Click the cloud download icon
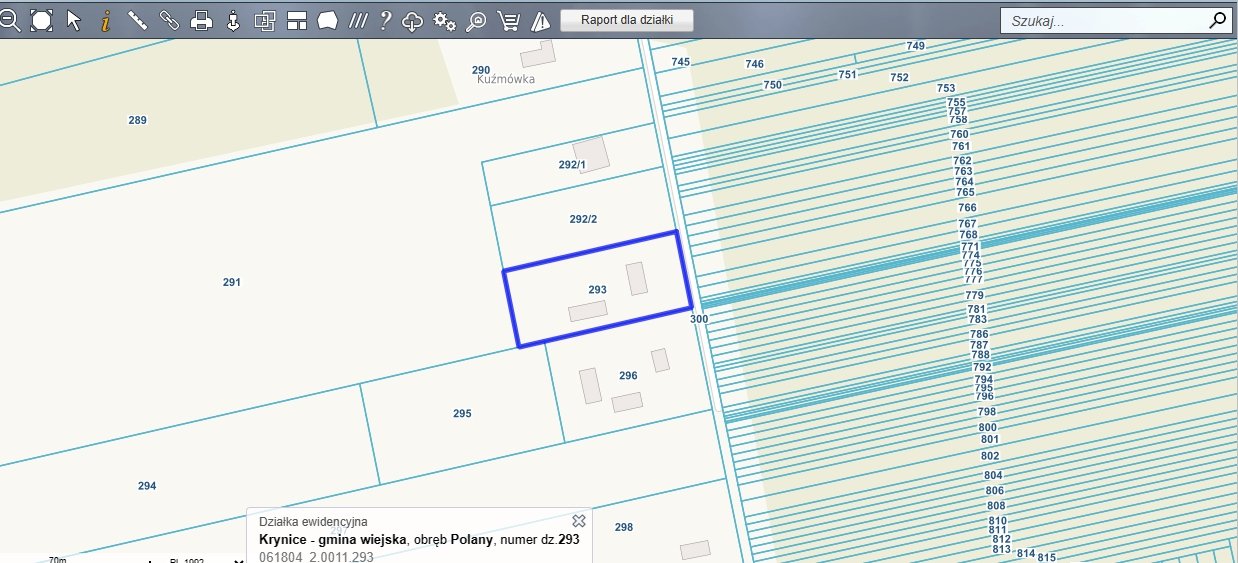 point(413,20)
